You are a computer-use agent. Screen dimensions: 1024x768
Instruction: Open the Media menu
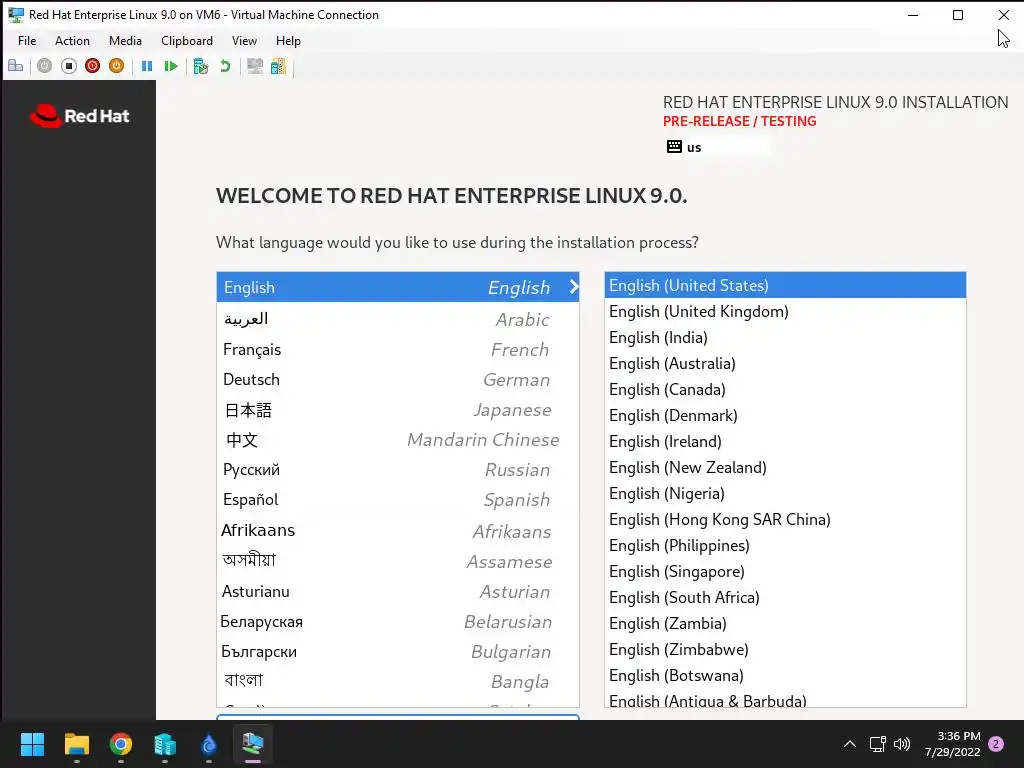125,40
